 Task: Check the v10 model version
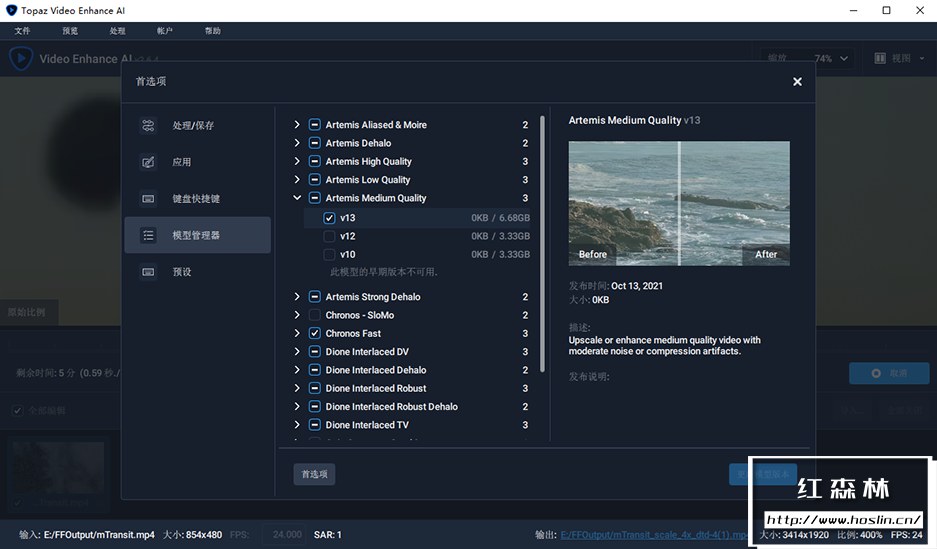click(329, 254)
